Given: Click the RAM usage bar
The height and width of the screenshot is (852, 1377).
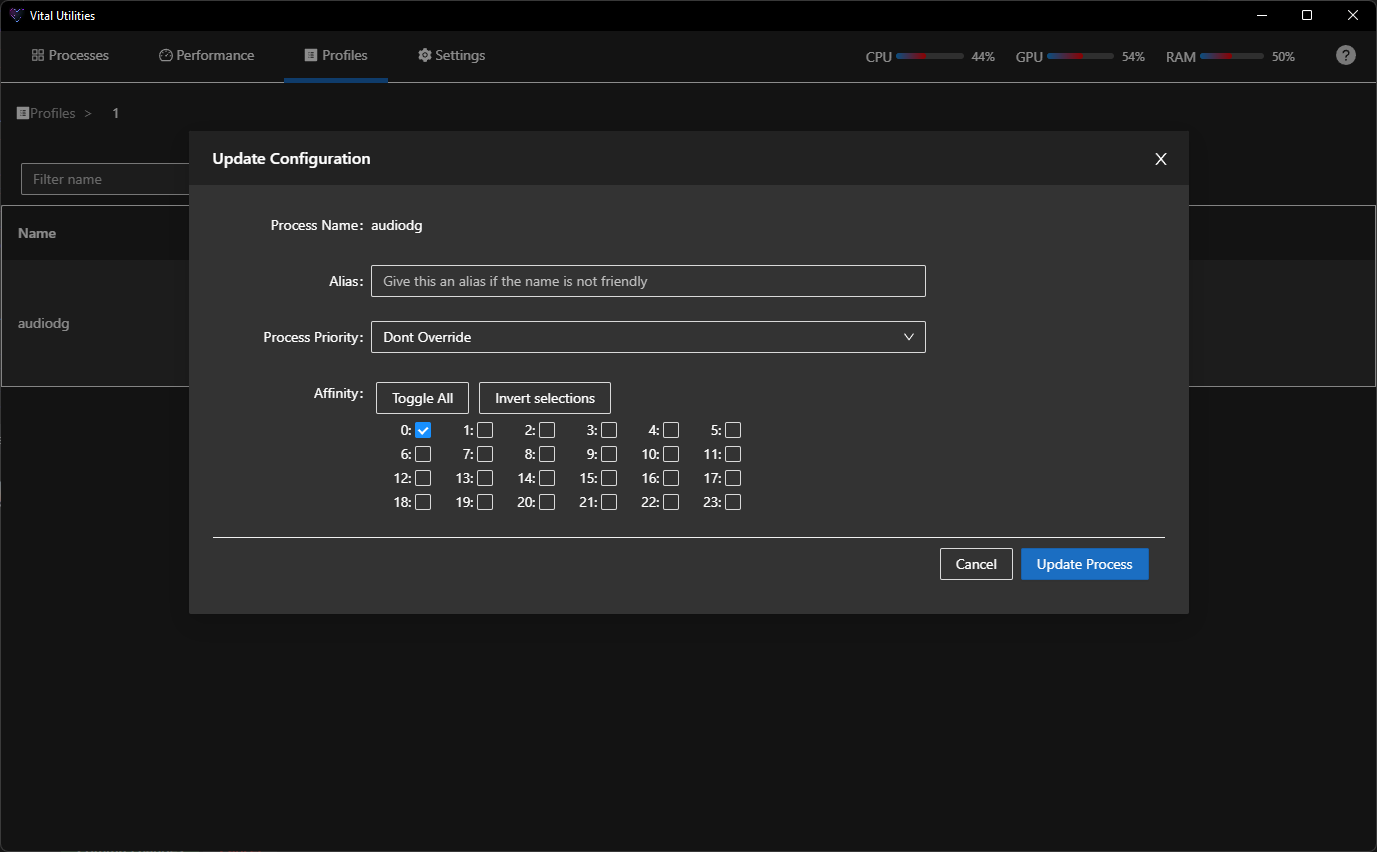Looking at the screenshot, I should [x=1233, y=56].
